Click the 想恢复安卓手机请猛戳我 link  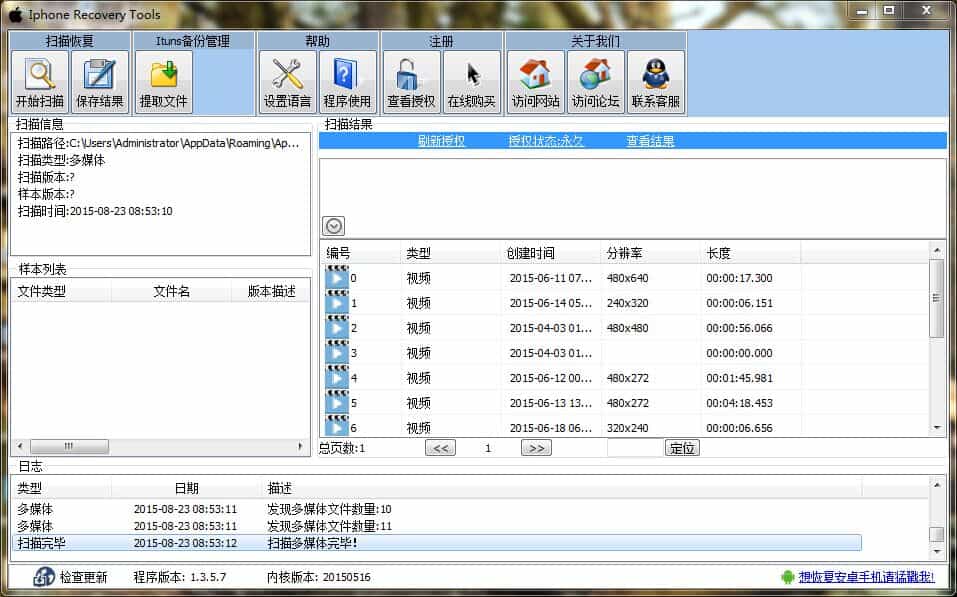click(x=867, y=577)
